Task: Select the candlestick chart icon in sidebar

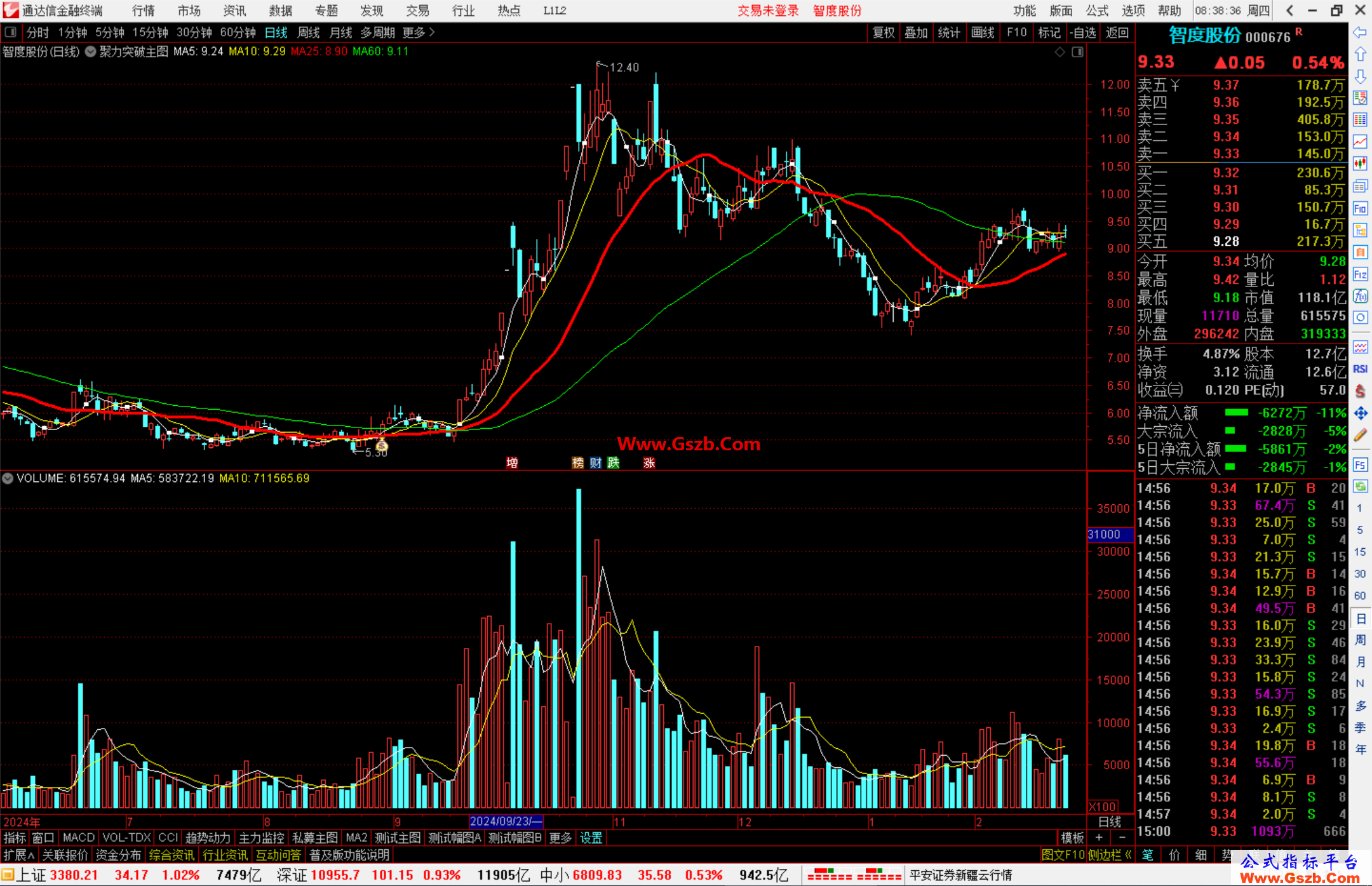Action: (1360, 164)
